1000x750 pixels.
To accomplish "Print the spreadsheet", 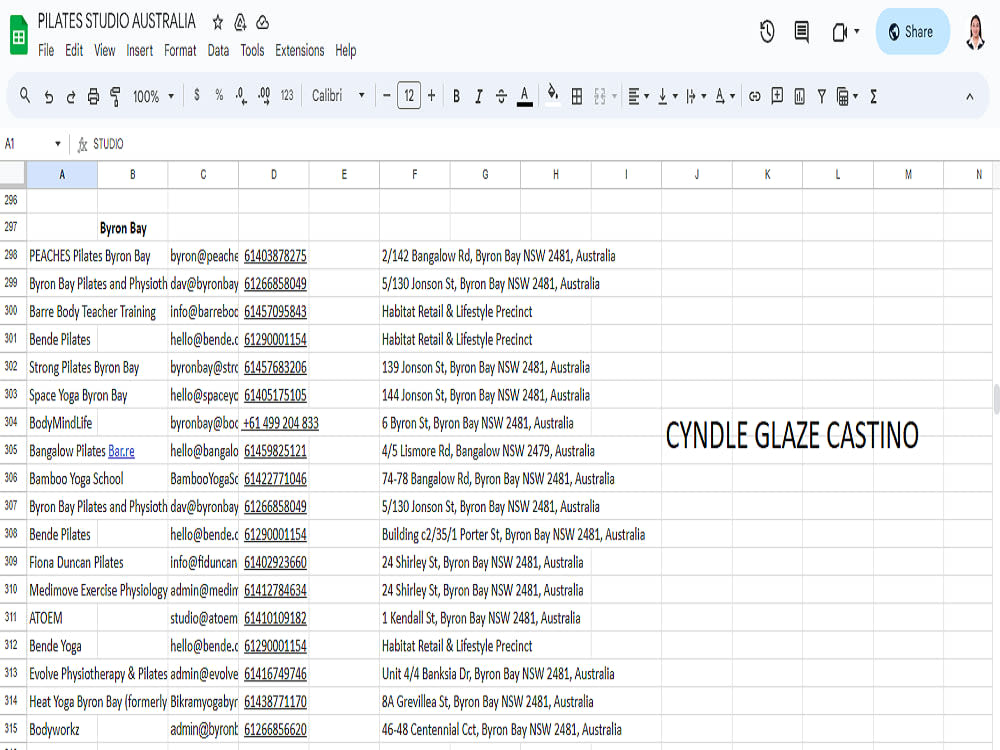I will pos(93,96).
